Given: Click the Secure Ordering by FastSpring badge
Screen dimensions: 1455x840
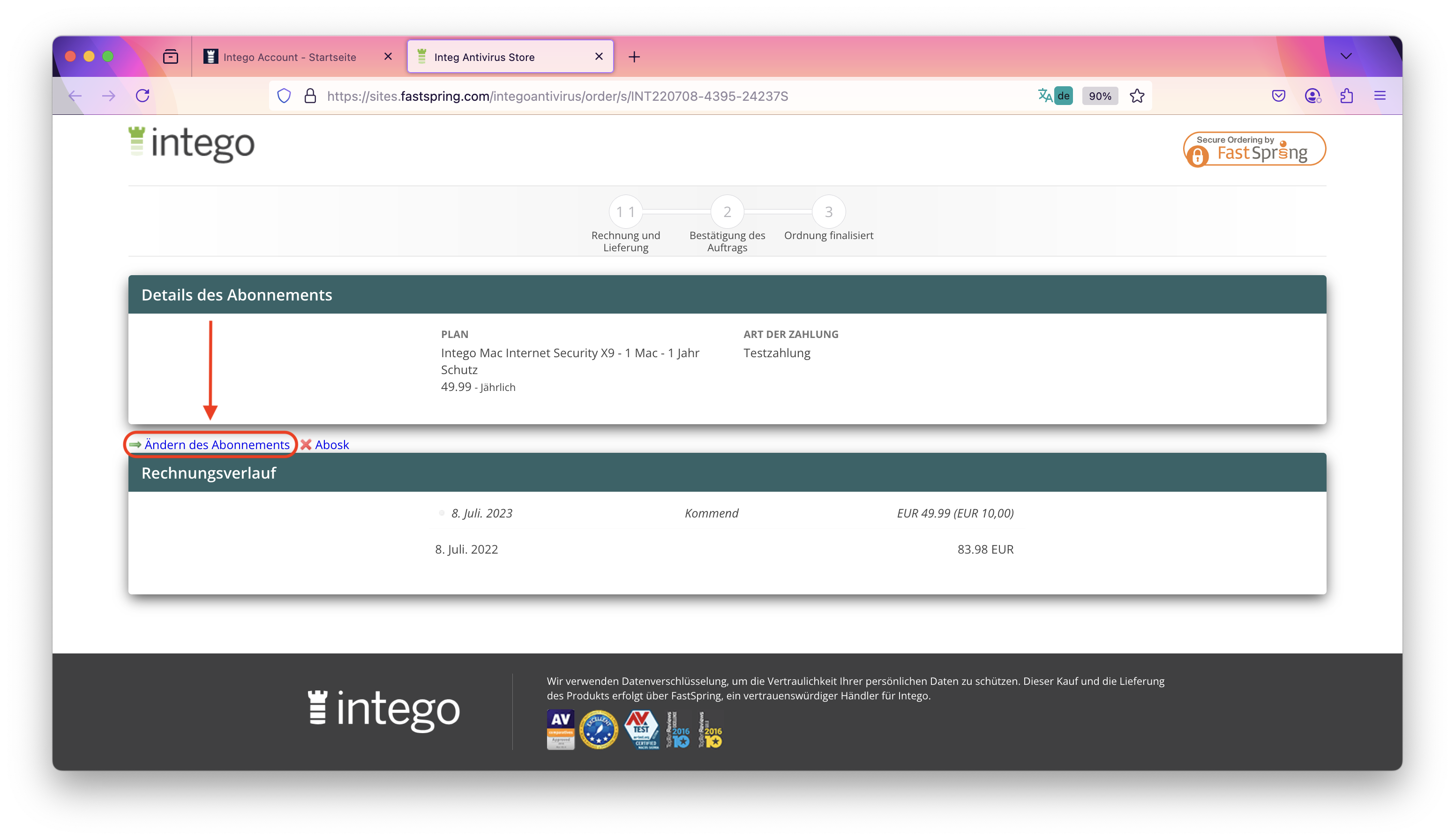Looking at the screenshot, I should (1254, 150).
